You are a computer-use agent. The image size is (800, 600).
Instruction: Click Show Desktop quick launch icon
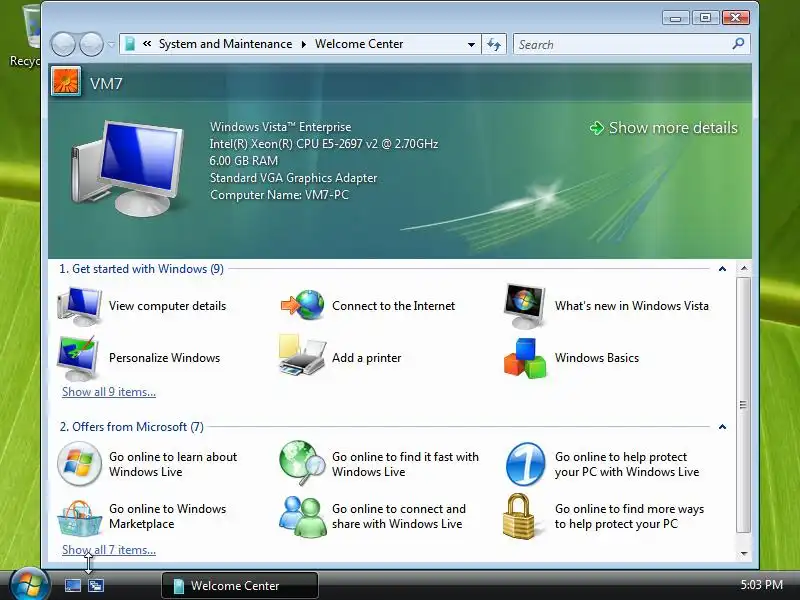(x=73, y=585)
